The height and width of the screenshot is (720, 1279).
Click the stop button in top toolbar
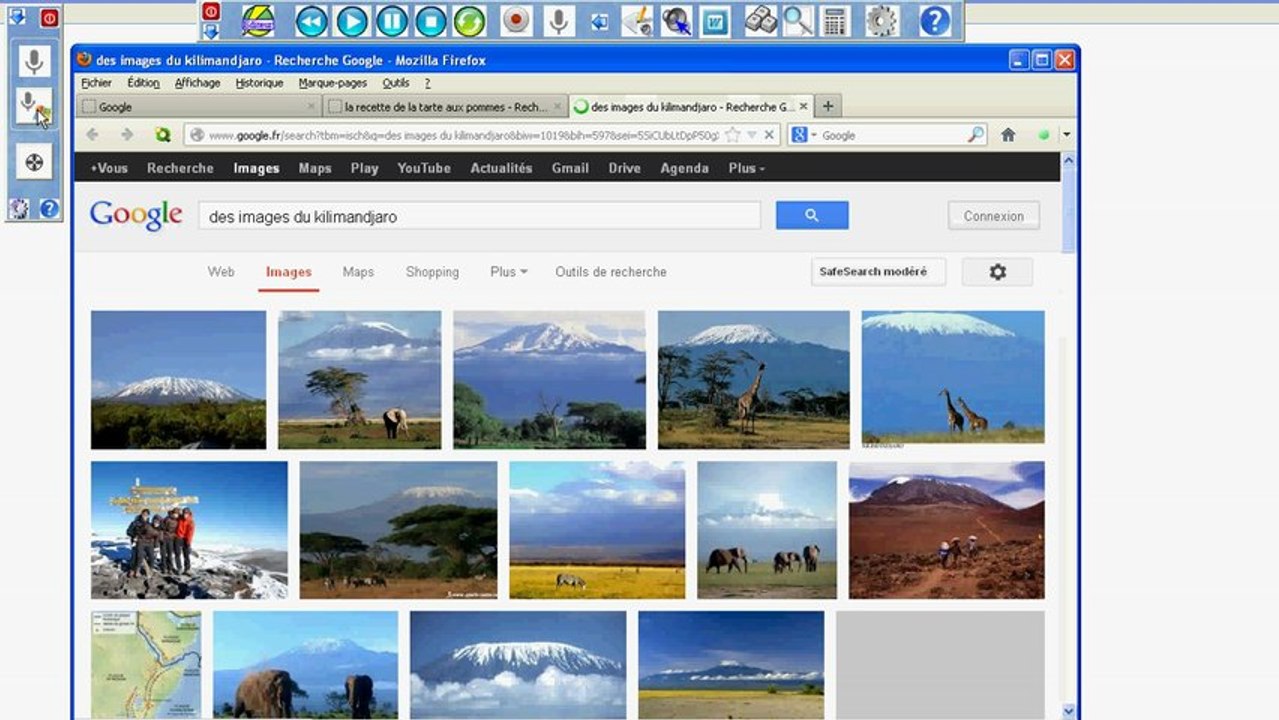[430, 20]
